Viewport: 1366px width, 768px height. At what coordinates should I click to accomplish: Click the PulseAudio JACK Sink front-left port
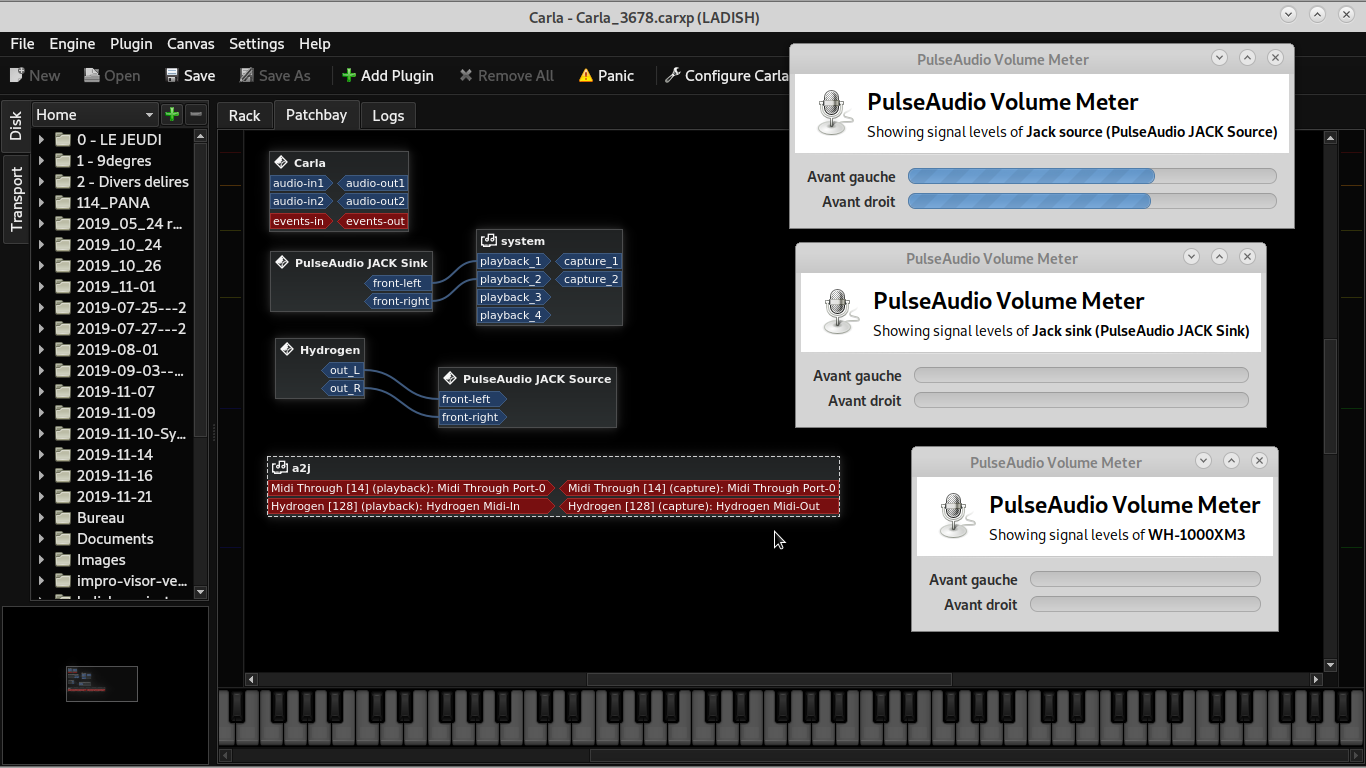pos(398,283)
